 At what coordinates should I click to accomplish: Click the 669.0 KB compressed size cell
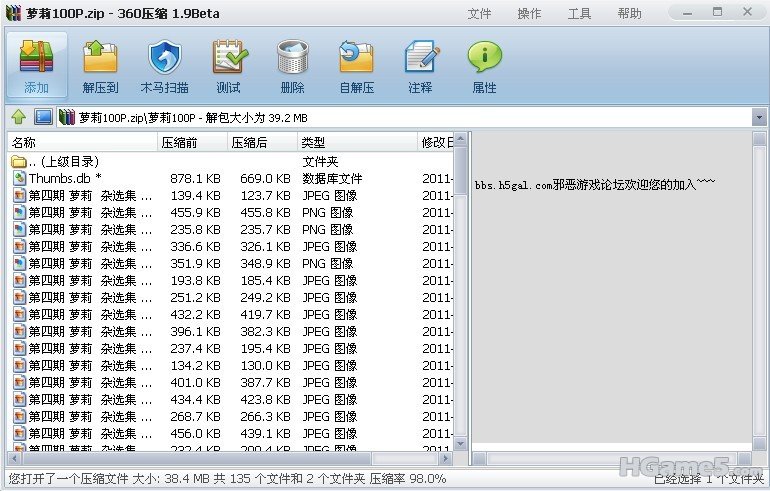pos(265,179)
